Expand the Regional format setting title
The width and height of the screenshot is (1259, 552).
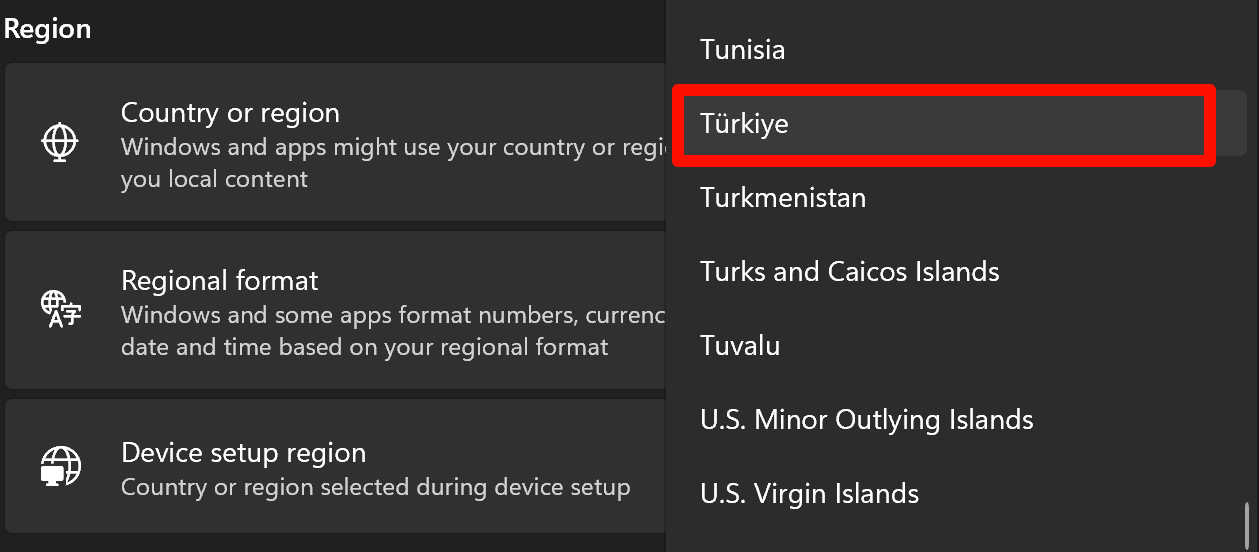coord(220,281)
